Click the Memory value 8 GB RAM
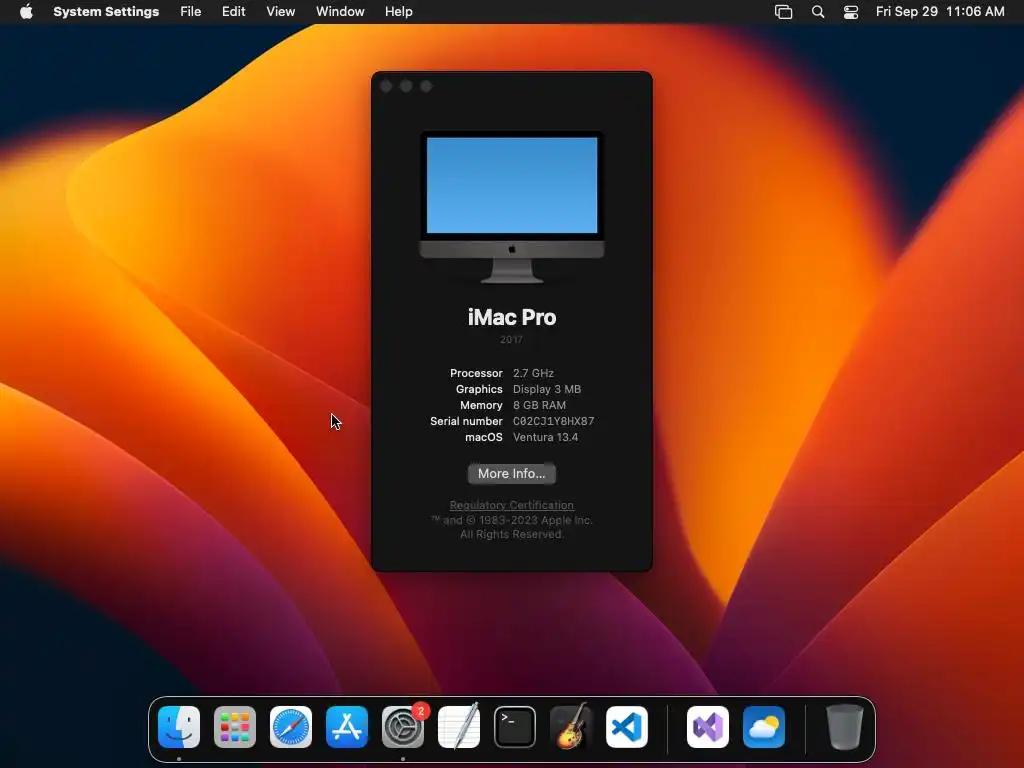Screen dimensions: 1024x768 point(539,405)
